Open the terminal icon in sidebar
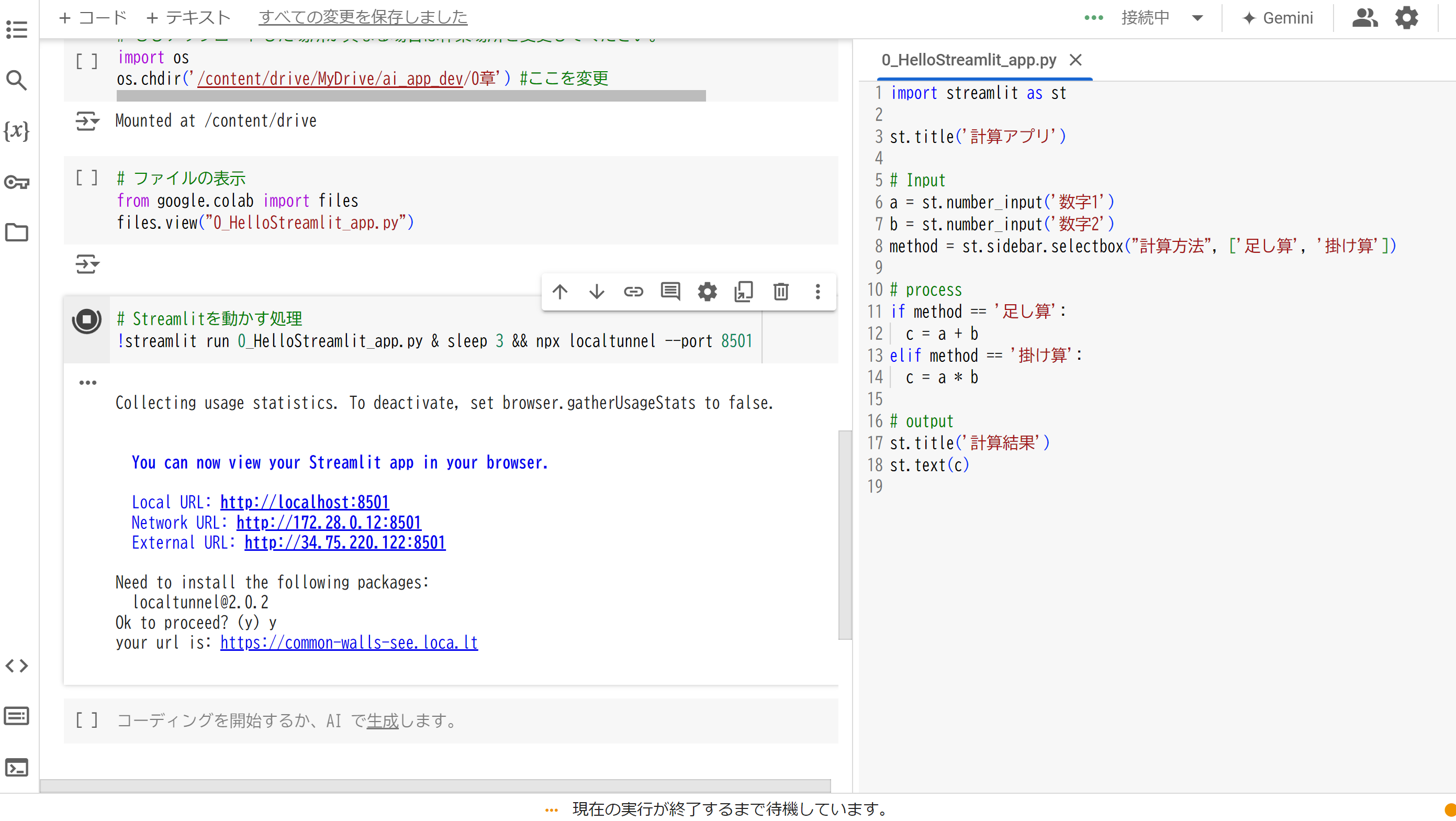 point(16,768)
